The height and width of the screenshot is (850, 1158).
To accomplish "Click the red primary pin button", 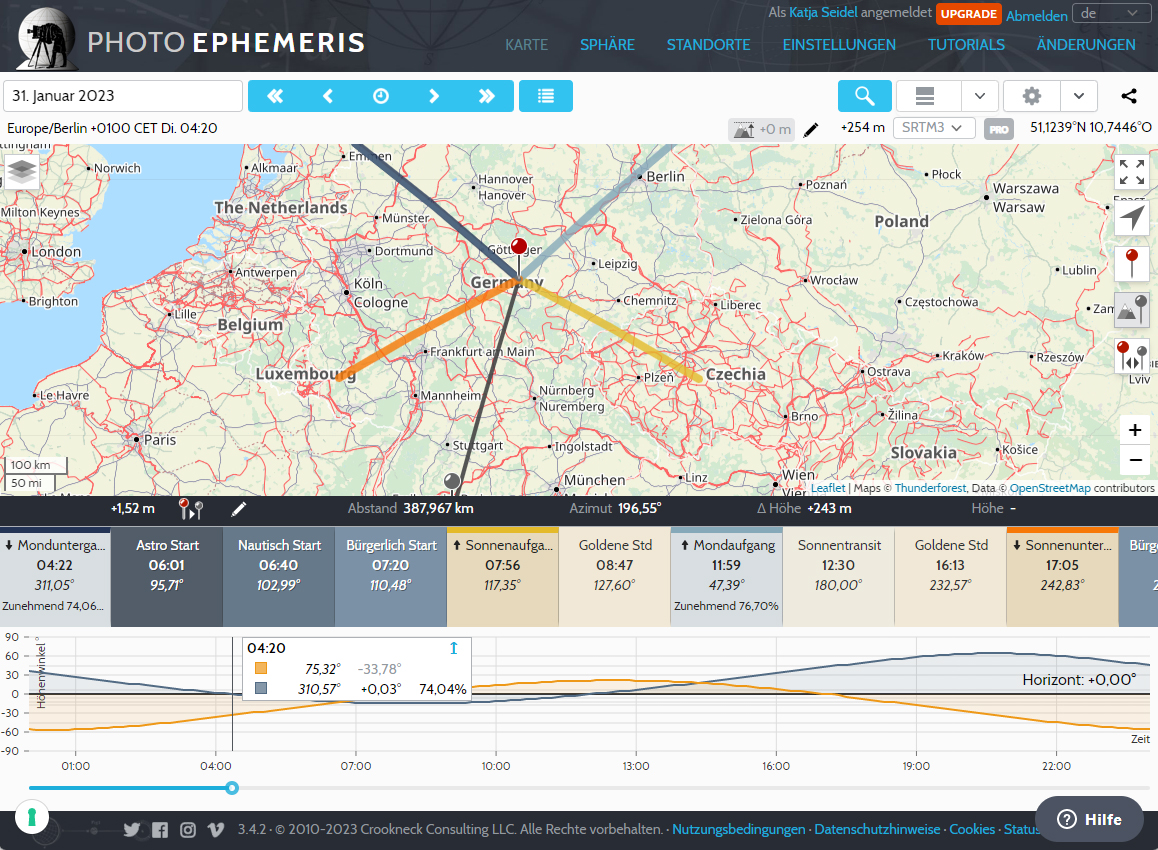I will (x=1132, y=265).
